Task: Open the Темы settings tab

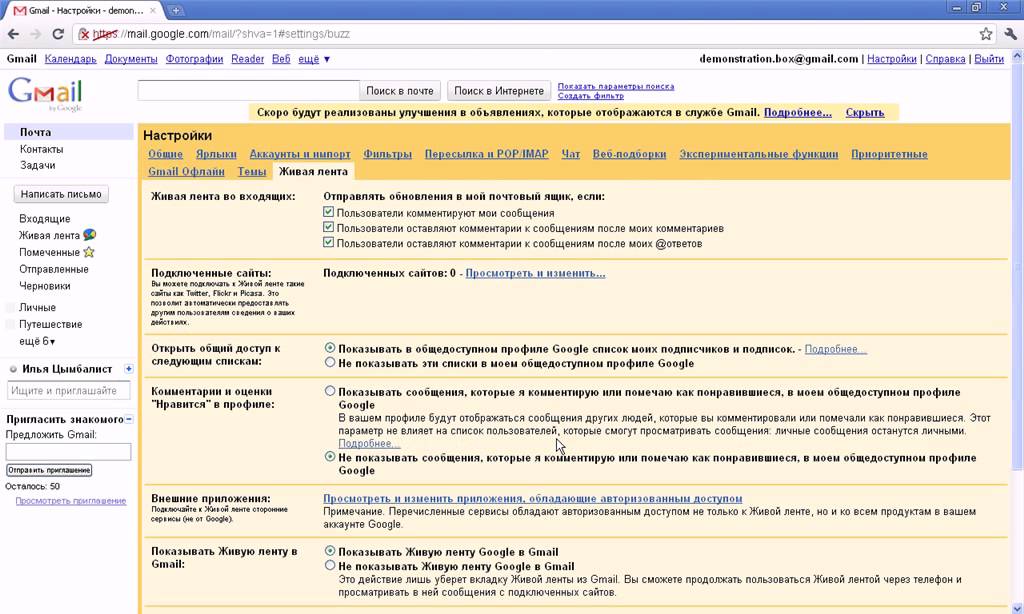Action: point(251,171)
